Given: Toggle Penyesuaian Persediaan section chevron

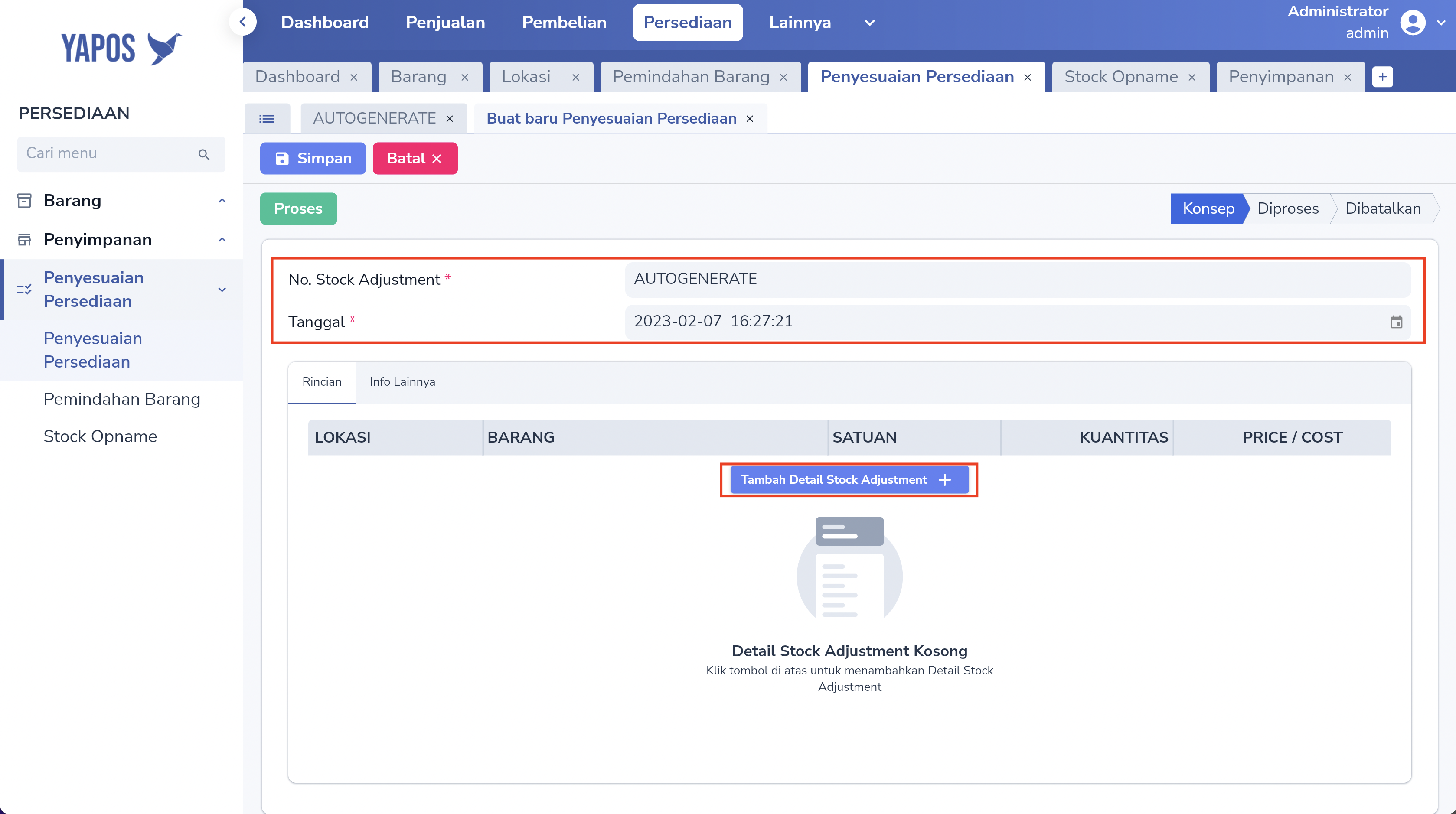Looking at the screenshot, I should coord(222,289).
